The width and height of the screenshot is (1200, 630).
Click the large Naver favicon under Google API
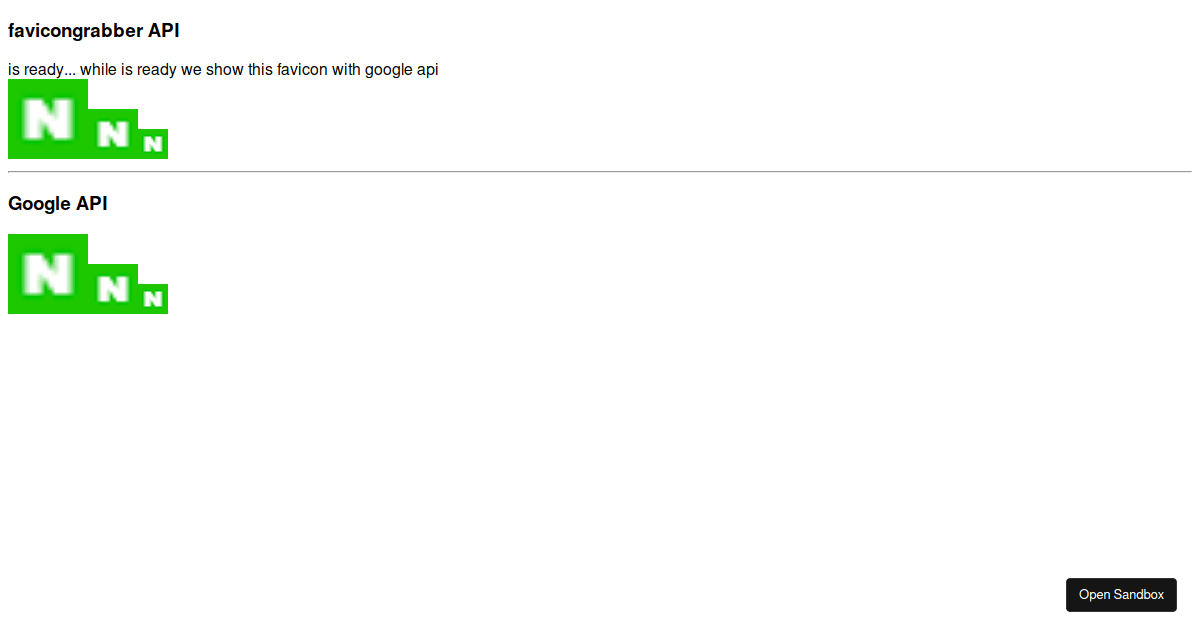coord(47,273)
